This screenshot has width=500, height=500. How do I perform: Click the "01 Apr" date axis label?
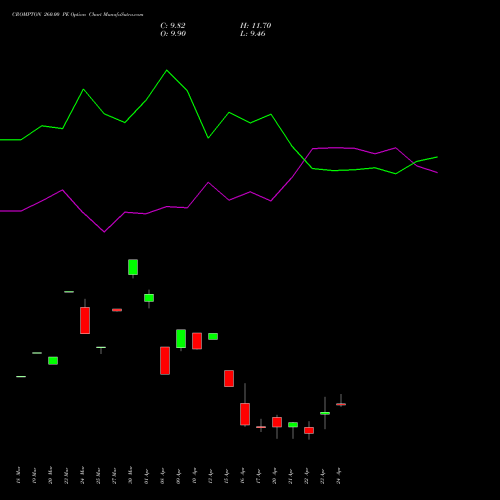tap(146, 475)
